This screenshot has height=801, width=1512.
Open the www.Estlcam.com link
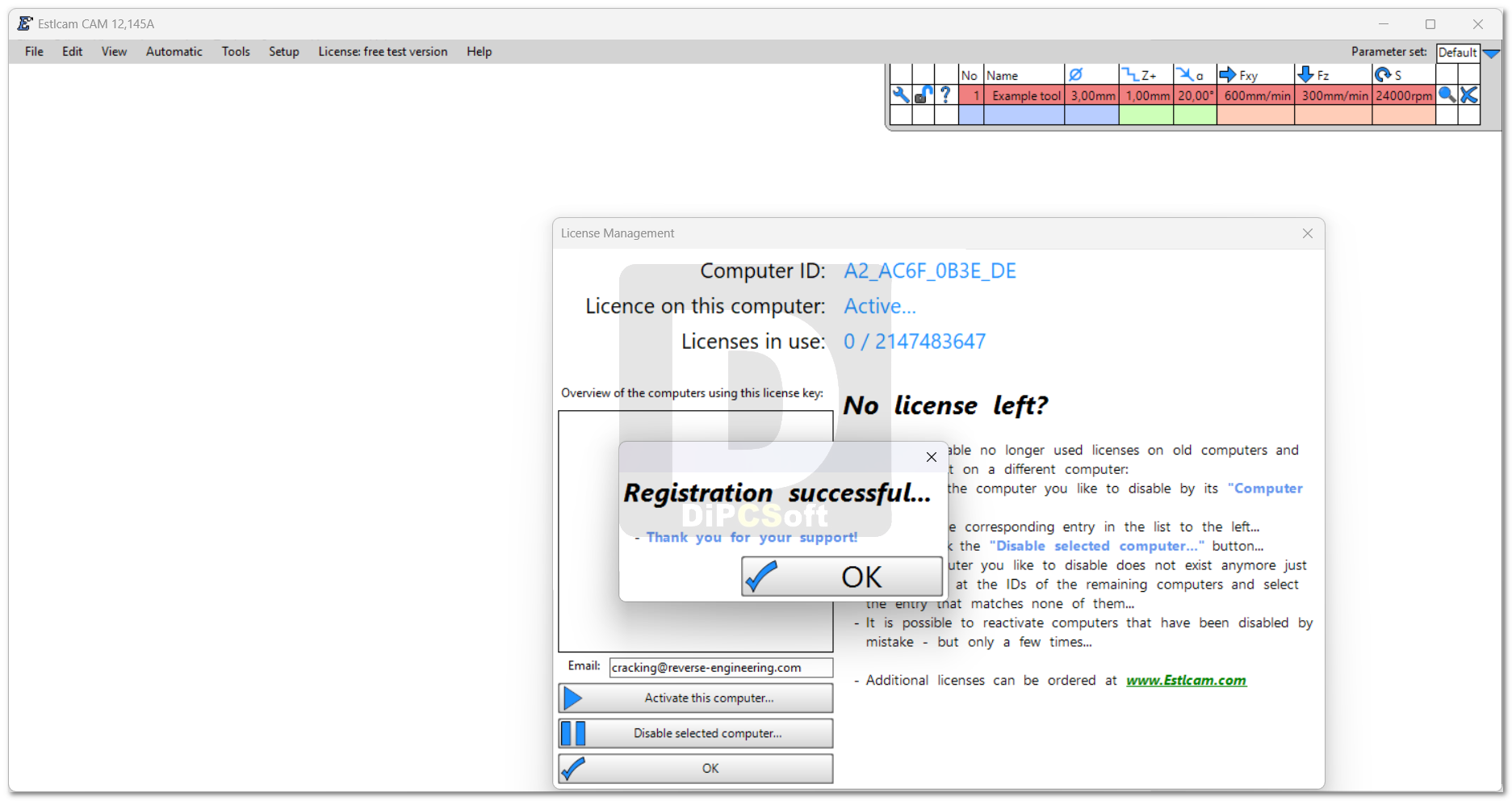[x=1186, y=681]
